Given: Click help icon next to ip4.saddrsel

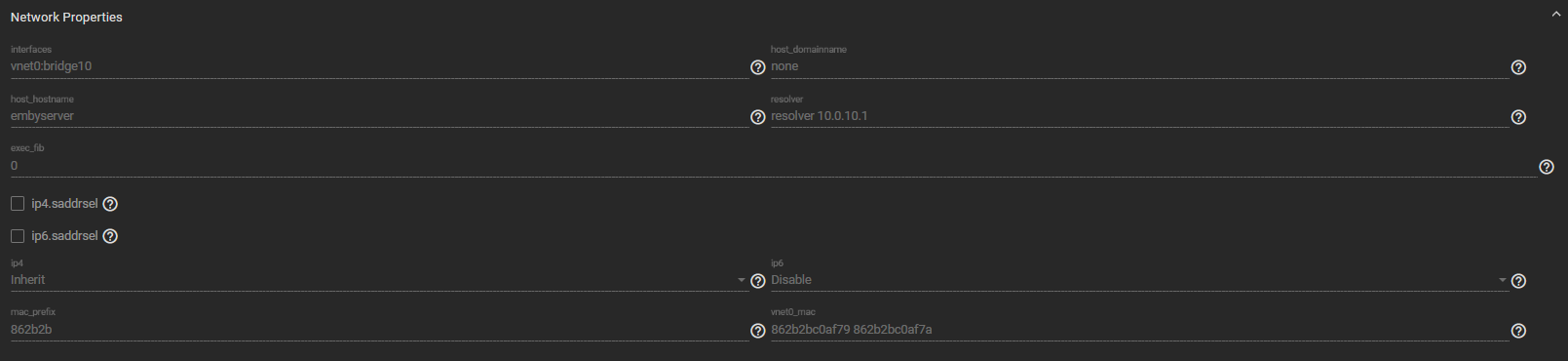Looking at the screenshot, I should click(x=110, y=204).
